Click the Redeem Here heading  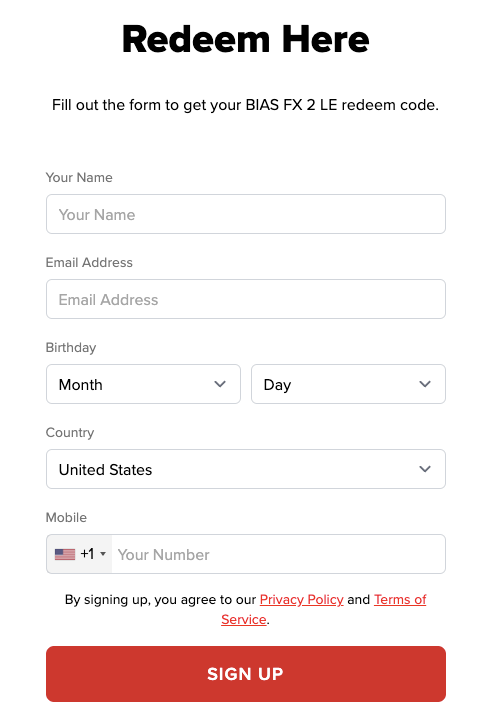[246, 40]
